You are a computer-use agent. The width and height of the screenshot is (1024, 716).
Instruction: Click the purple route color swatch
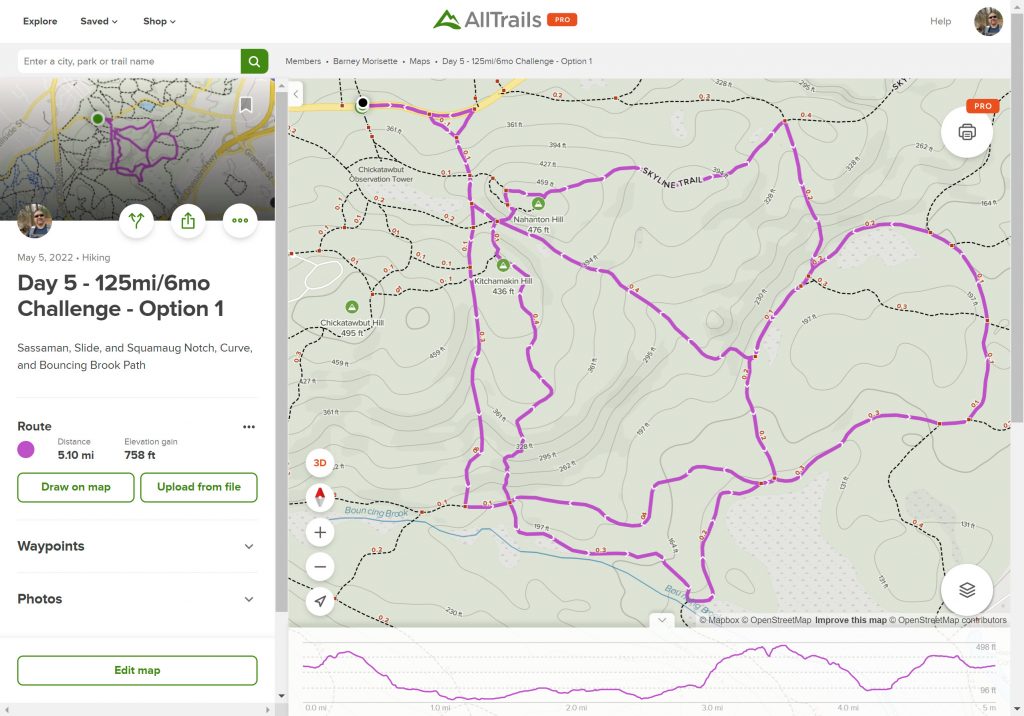(x=27, y=449)
